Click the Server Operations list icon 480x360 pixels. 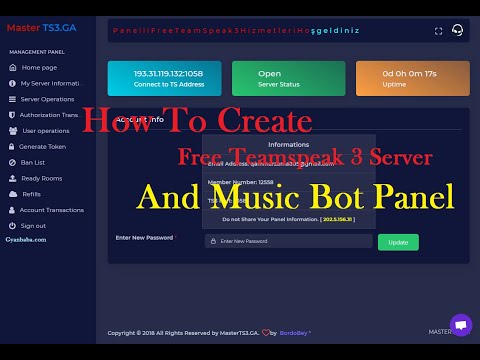[12, 99]
